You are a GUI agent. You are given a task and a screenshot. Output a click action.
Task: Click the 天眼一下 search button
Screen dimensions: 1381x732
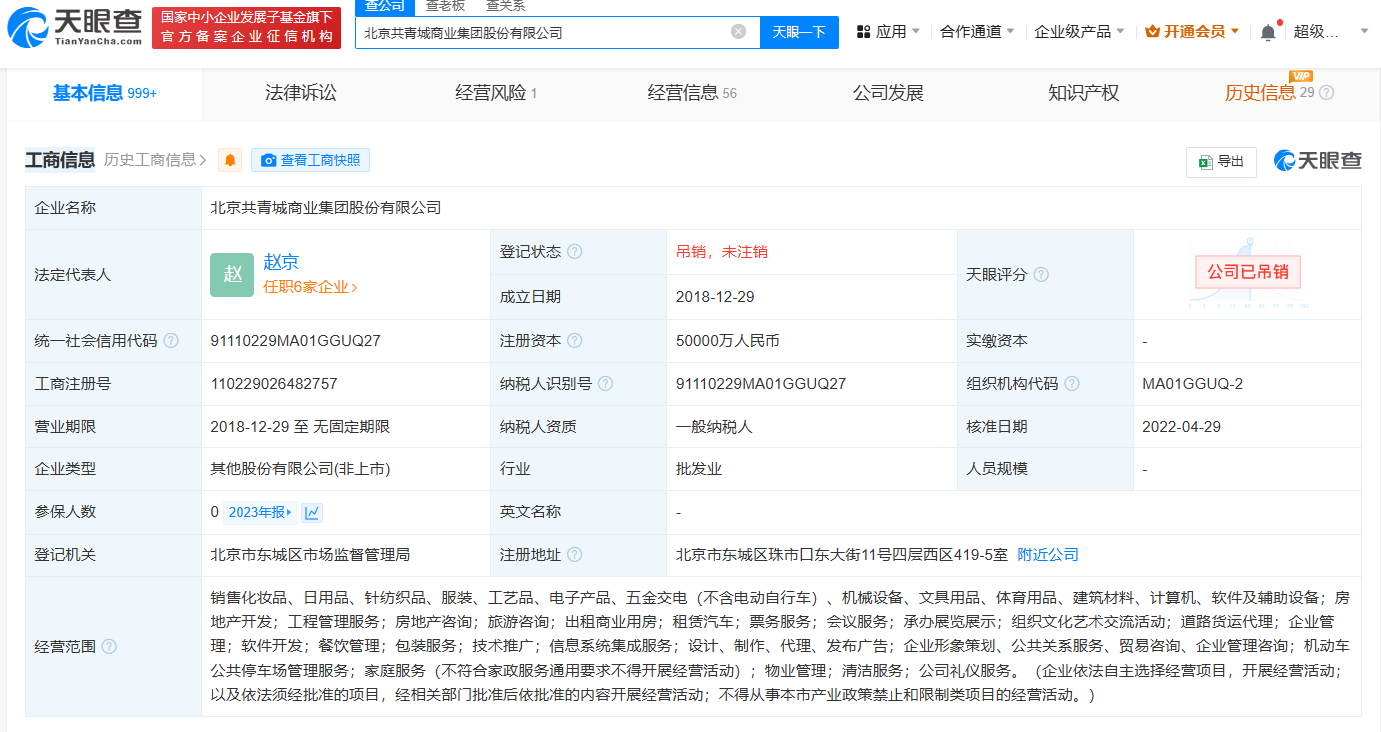click(799, 32)
